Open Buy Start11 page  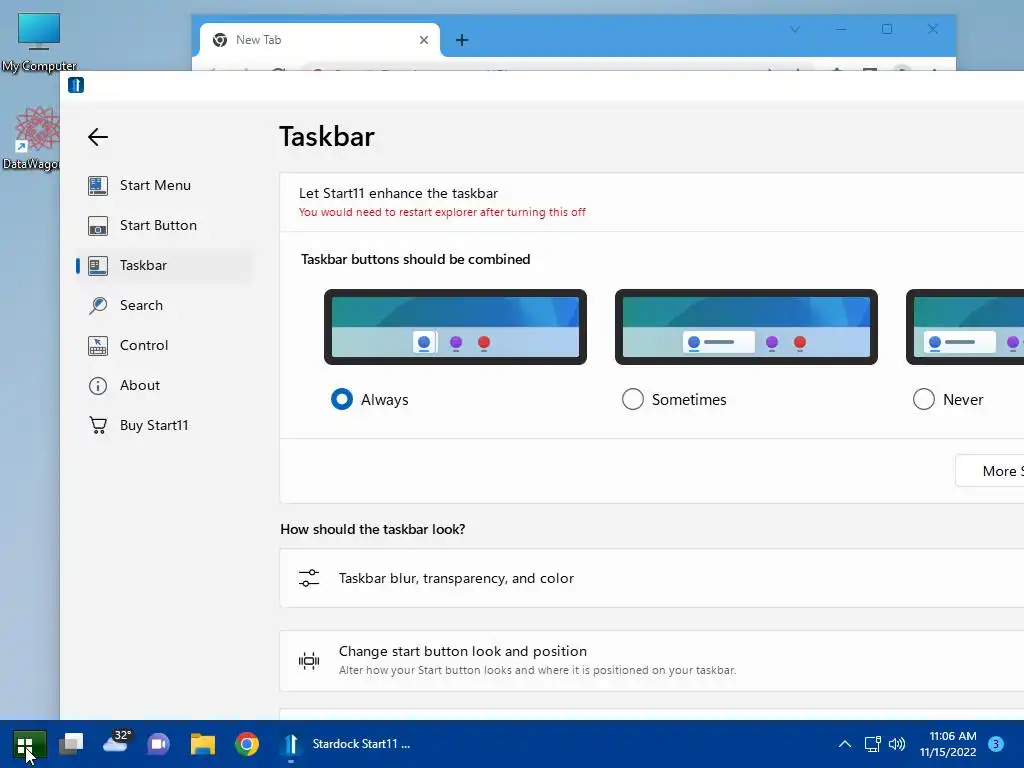[x=164, y=425]
